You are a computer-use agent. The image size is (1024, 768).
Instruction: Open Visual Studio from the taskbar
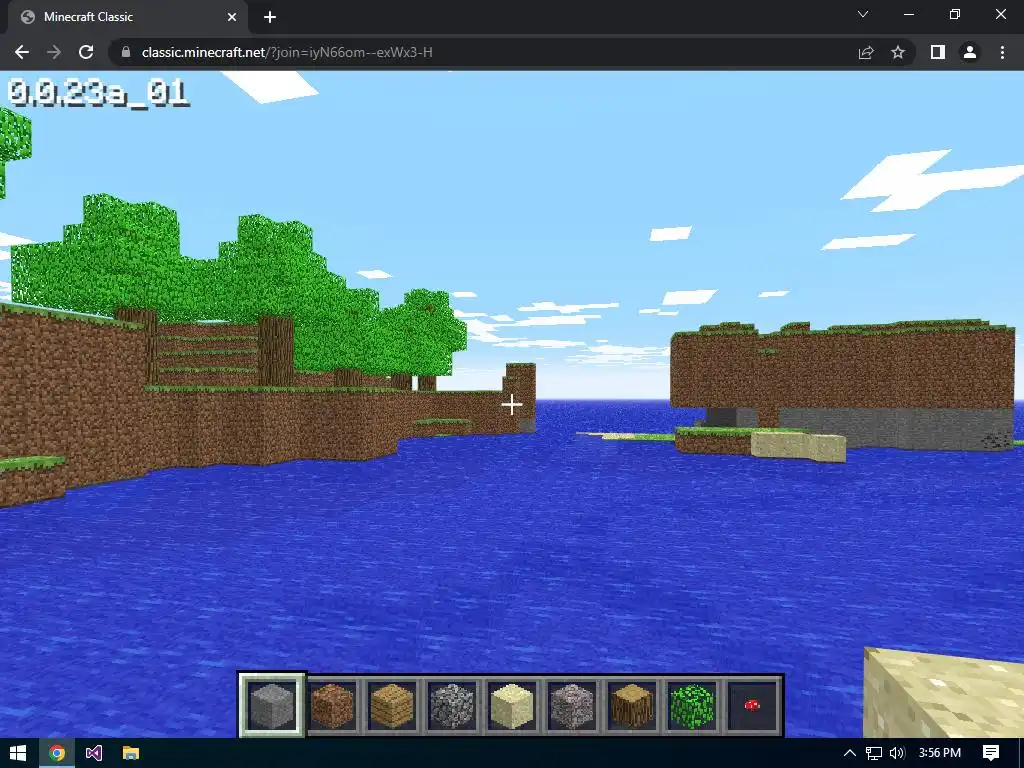pyautogui.click(x=94, y=753)
